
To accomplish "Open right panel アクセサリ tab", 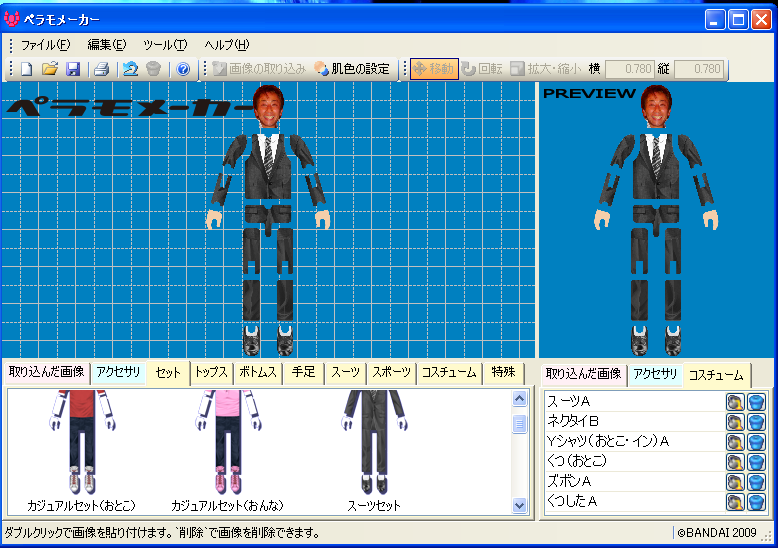I will pos(655,374).
